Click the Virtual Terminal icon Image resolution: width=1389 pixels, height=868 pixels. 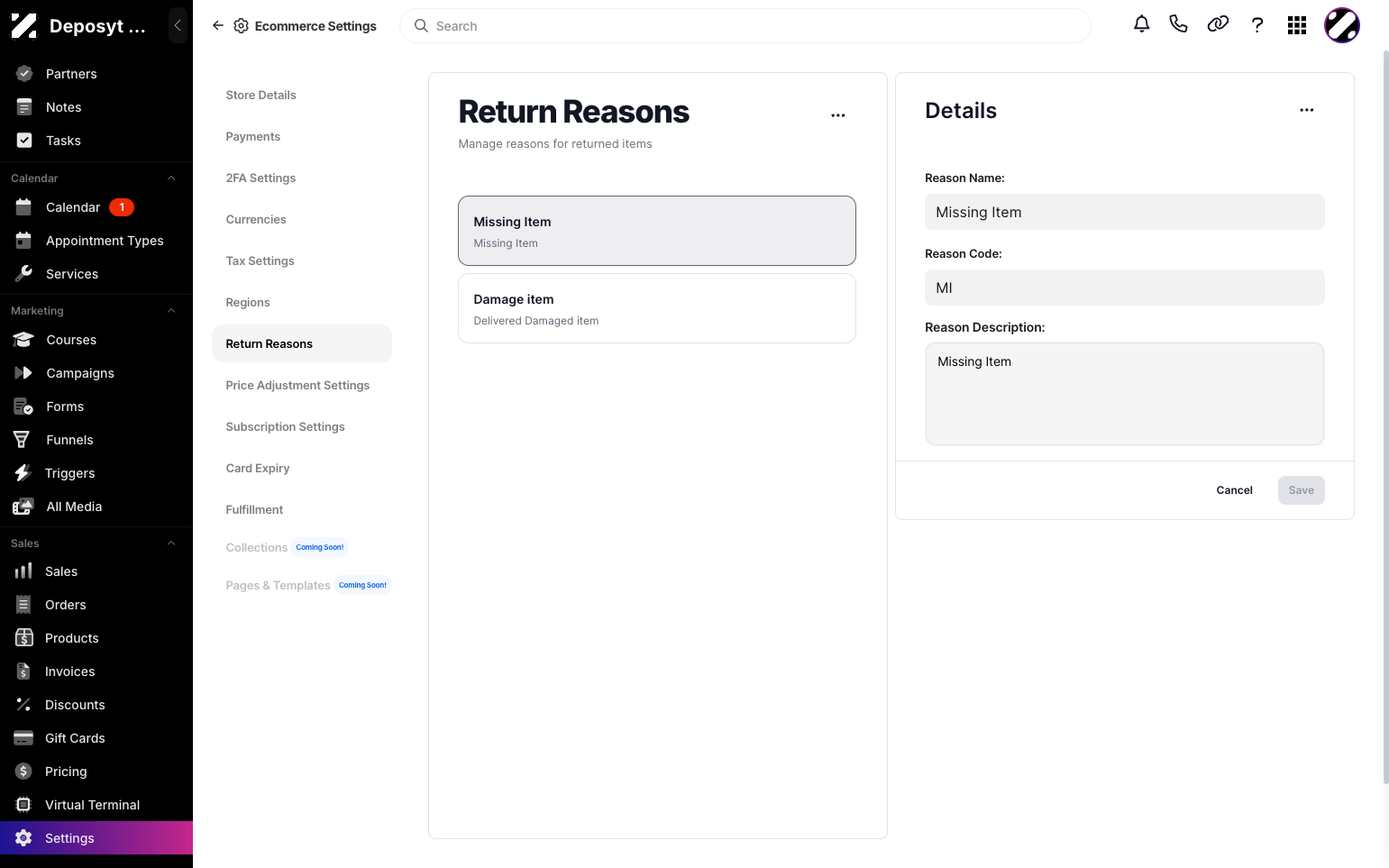click(23, 805)
